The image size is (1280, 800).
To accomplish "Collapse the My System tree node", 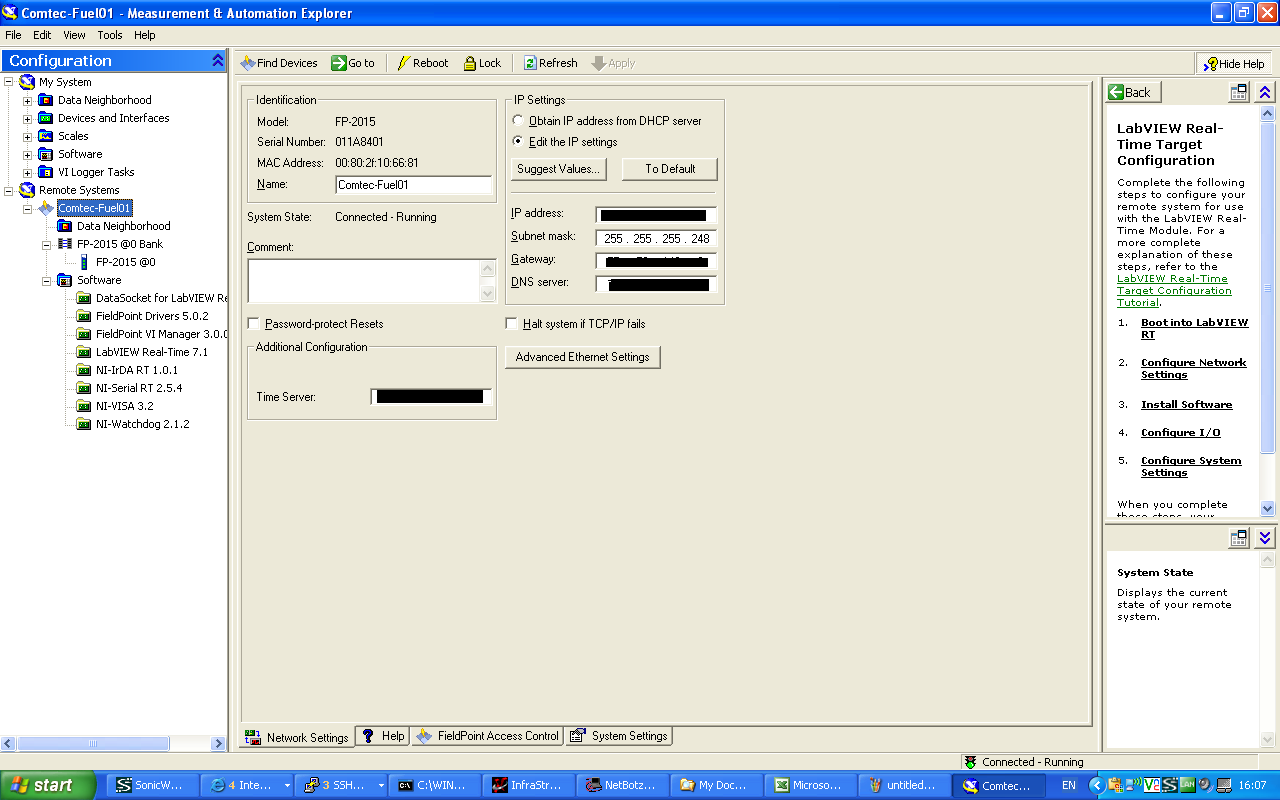I will pyautogui.click(x=9, y=82).
